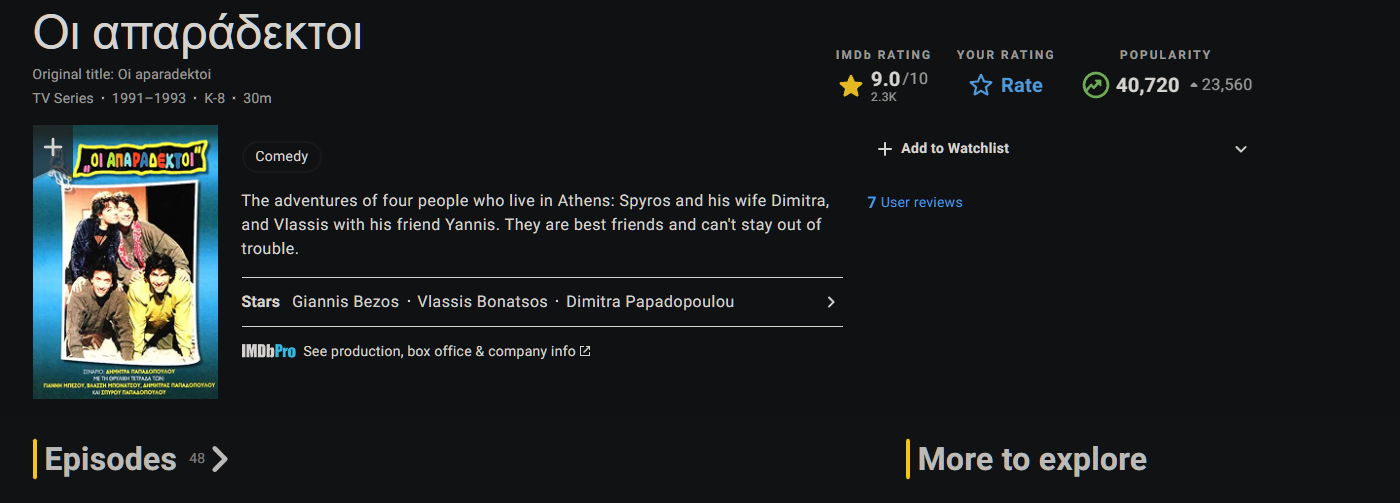Screen dimensions: 1400x503
Task: Go to Dimitra Papadopoulou's page
Action: click(650, 302)
